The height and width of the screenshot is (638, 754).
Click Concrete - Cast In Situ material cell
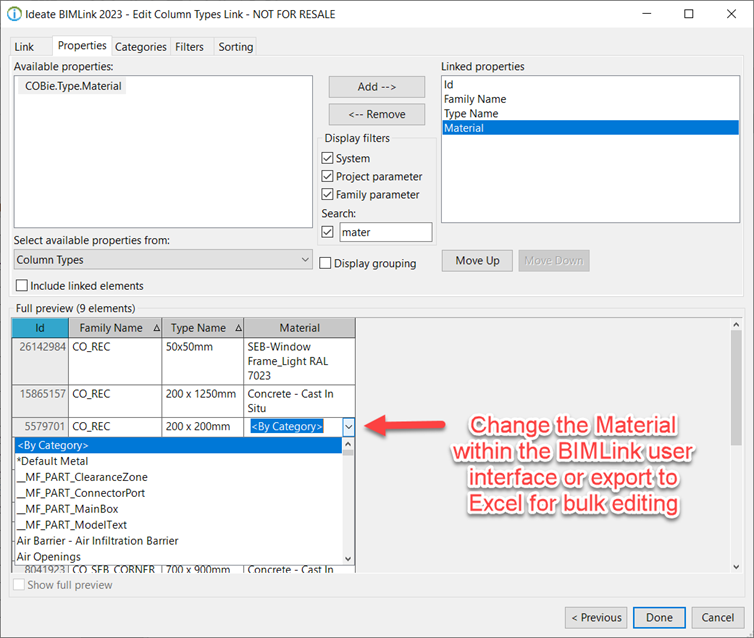[300, 401]
